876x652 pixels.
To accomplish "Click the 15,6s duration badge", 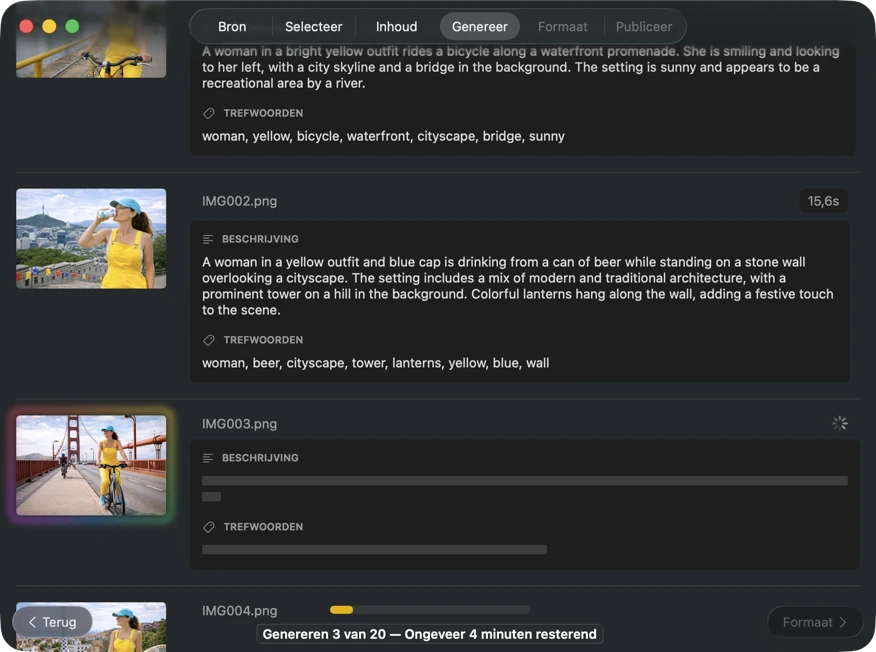I will pyautogui.click(x=823, y=201).
